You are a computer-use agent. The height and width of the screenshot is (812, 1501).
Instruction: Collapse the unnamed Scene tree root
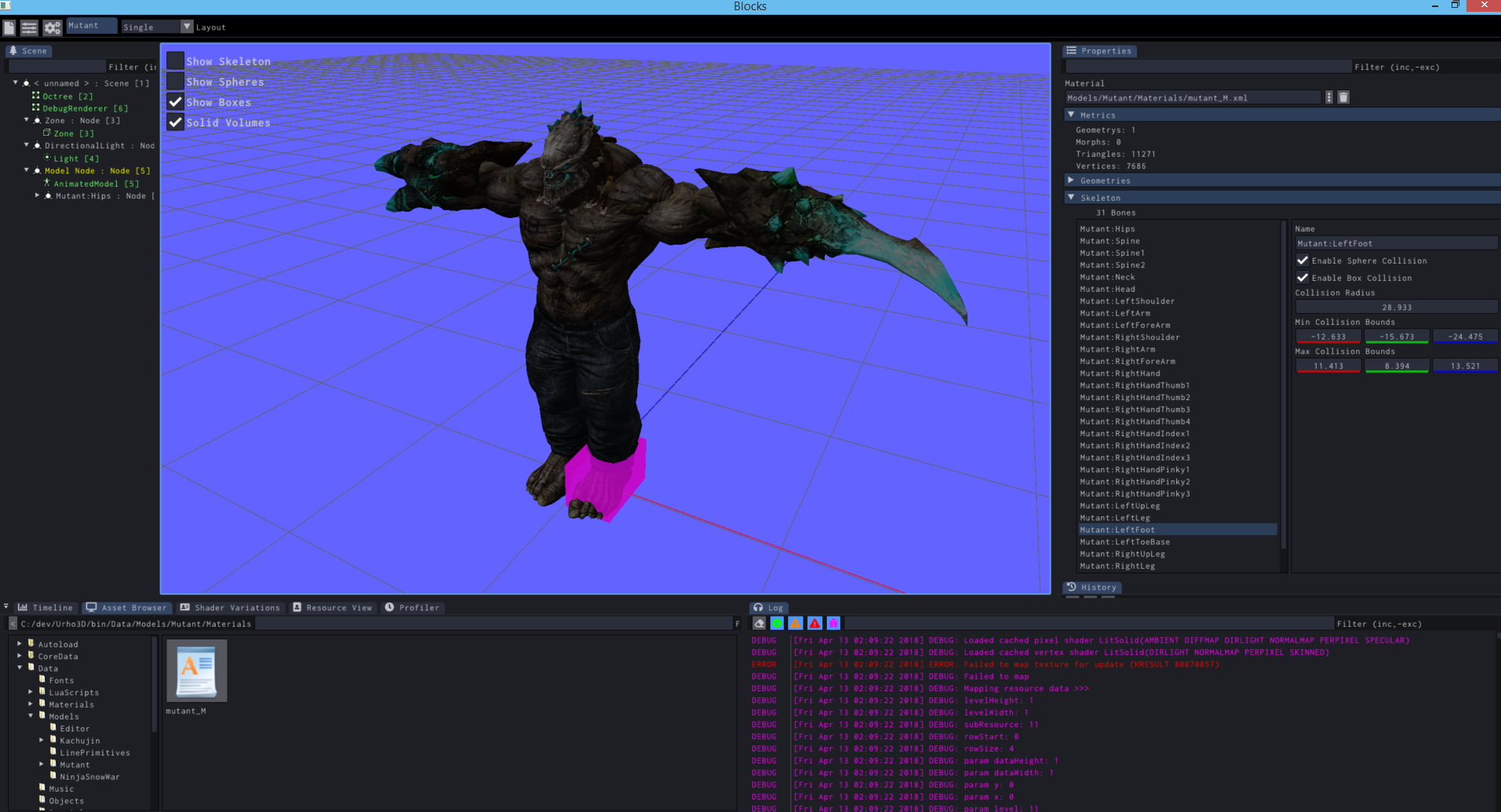coord(15,82)
